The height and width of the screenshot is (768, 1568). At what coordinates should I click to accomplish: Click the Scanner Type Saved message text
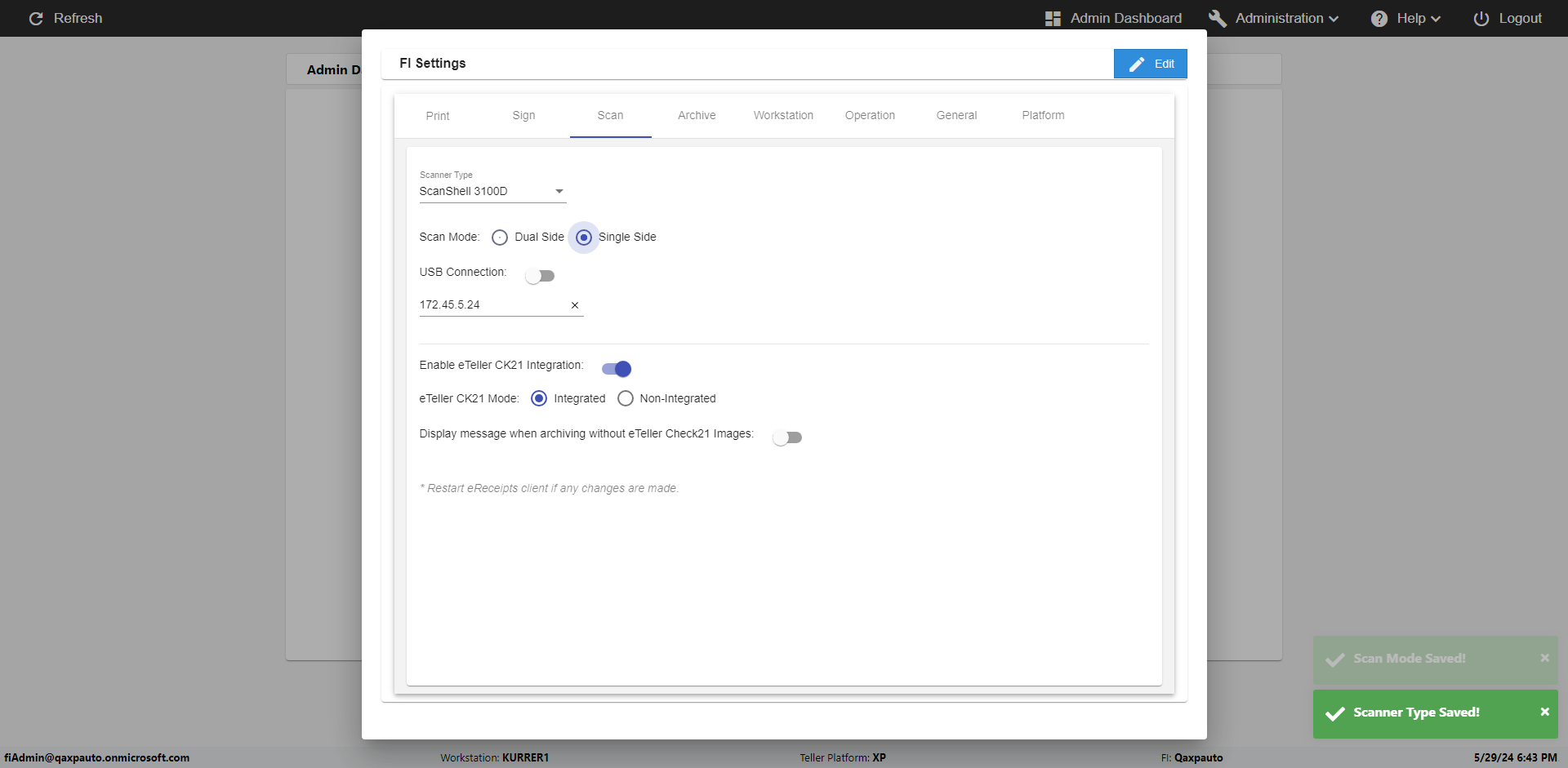1416,713
